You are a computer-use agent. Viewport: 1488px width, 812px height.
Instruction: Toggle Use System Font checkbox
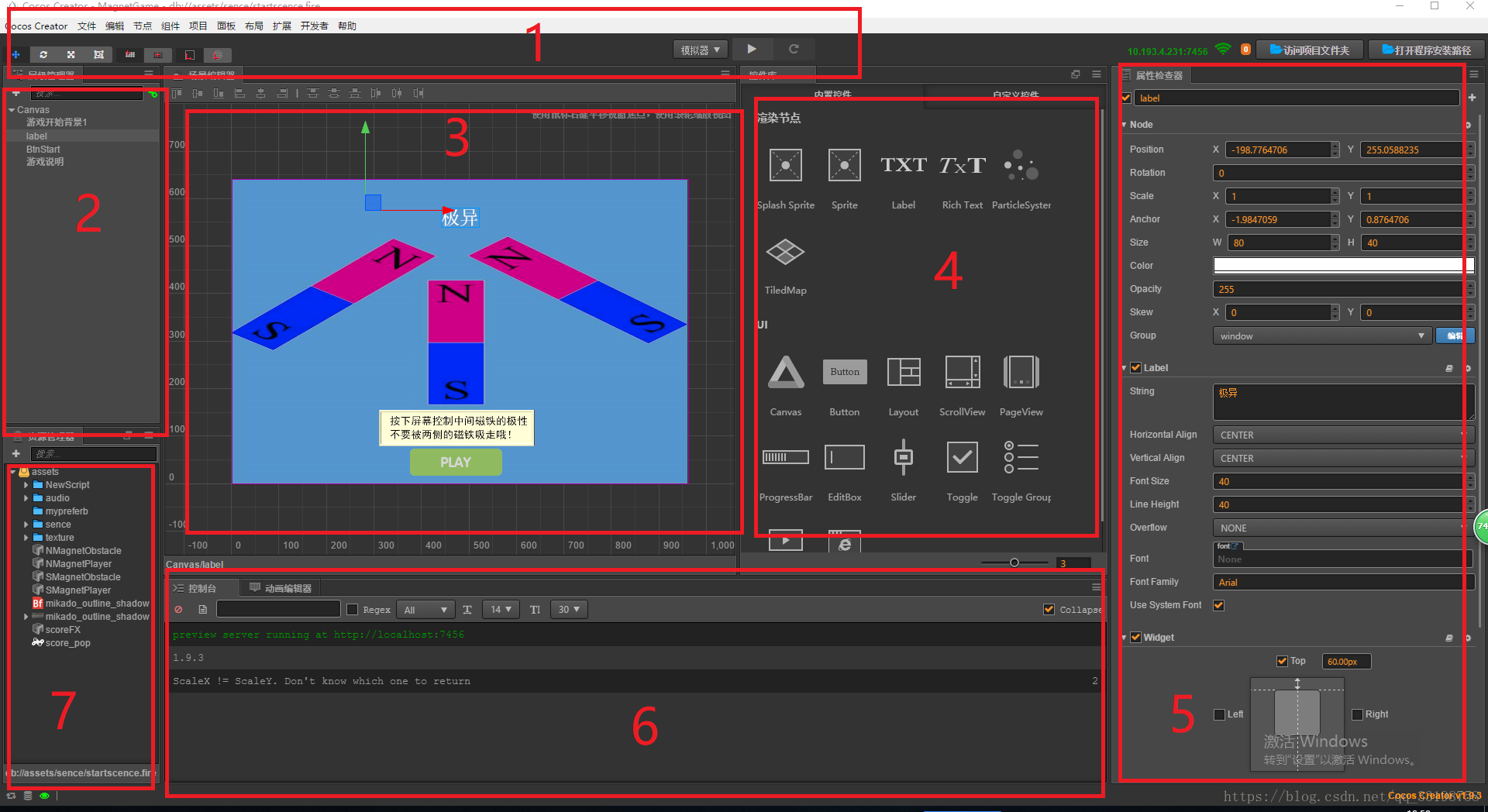(1219, 605)
